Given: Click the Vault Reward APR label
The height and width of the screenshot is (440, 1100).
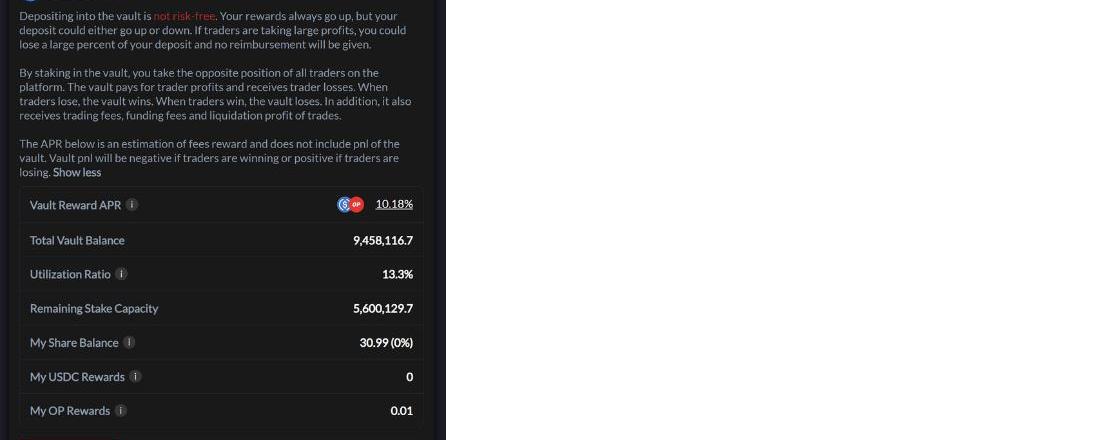Looking at the screenshot, I should [x=75, y=205].
